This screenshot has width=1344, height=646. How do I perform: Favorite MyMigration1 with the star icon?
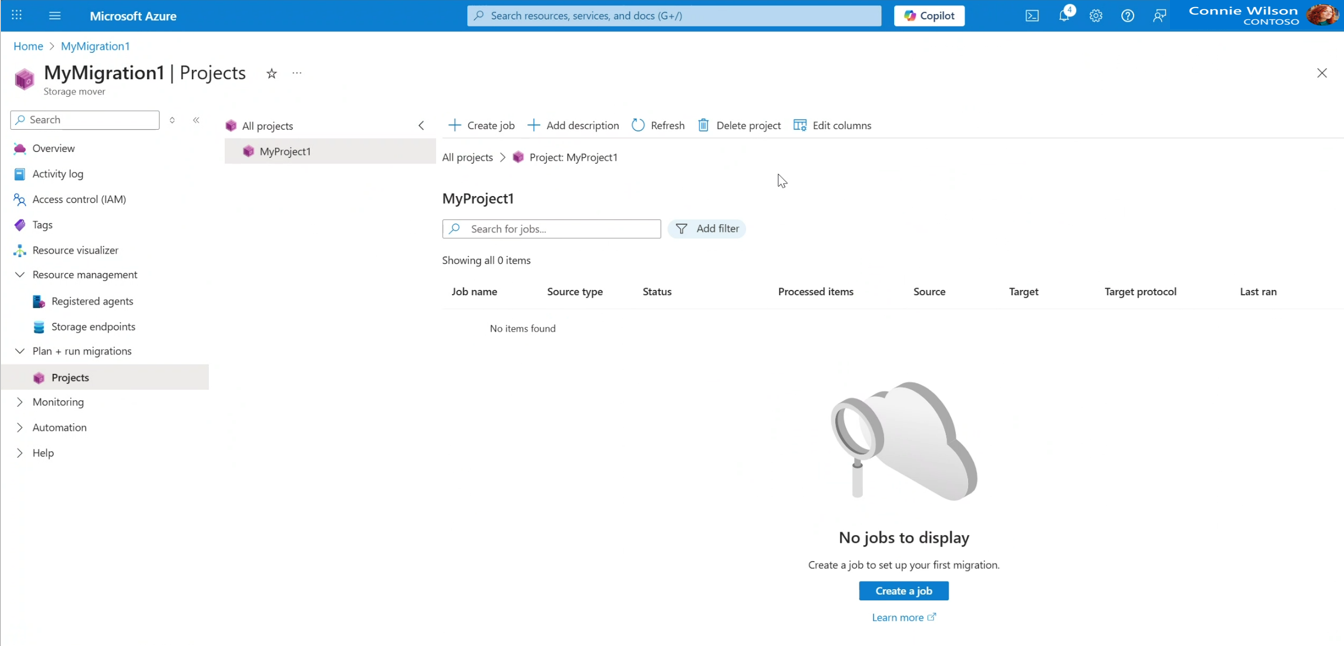point(271,73)
